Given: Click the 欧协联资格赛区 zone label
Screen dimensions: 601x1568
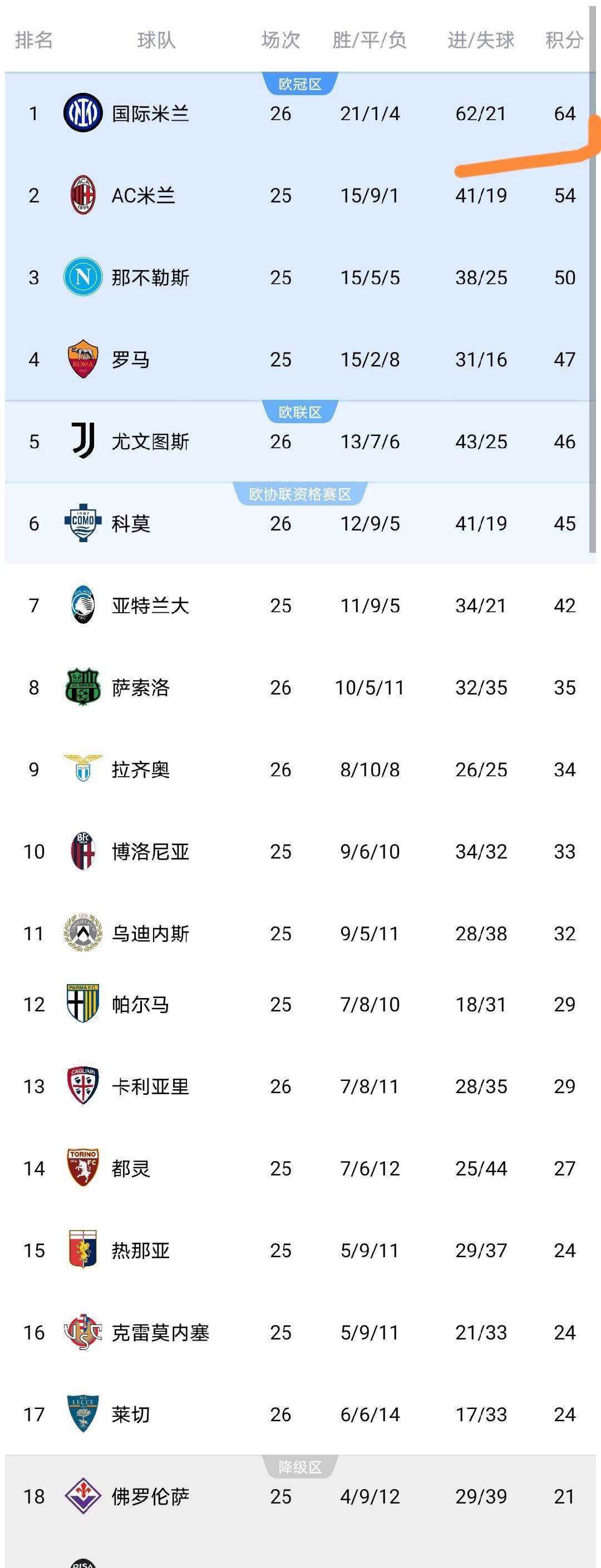Looking at the screenshot, I should click(299, 494).
